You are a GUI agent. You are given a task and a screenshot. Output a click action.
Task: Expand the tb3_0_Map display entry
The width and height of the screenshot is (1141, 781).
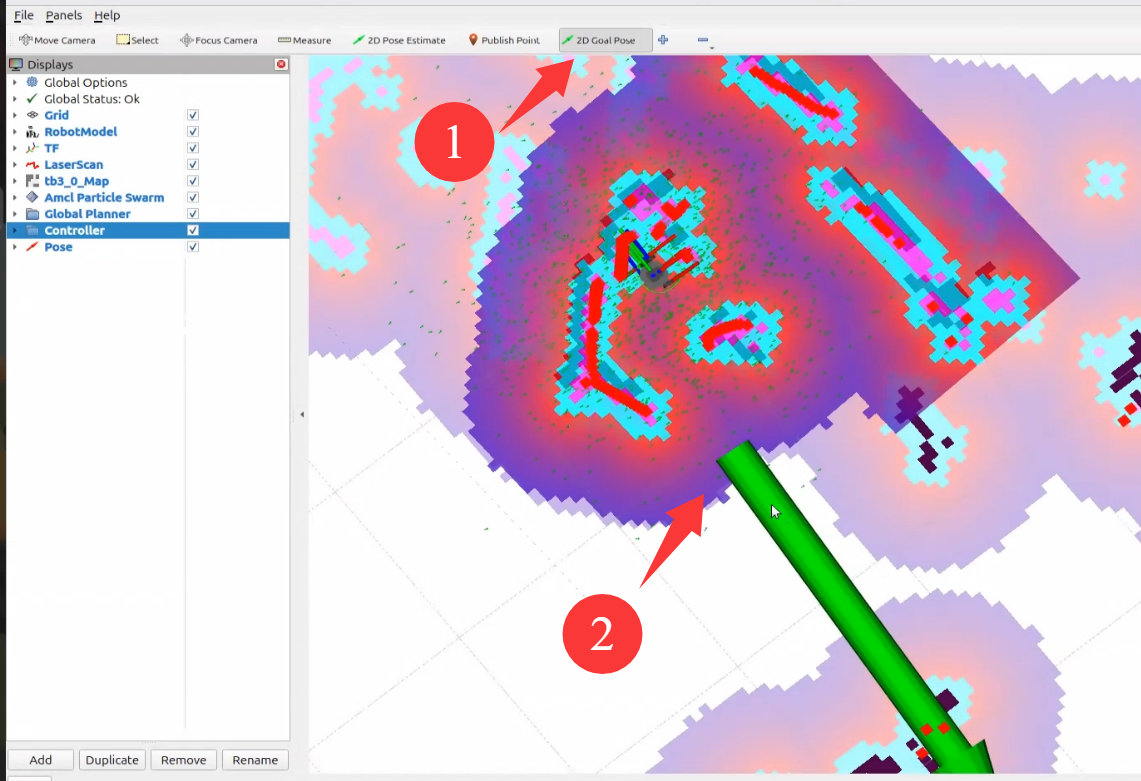coord(15,181)
